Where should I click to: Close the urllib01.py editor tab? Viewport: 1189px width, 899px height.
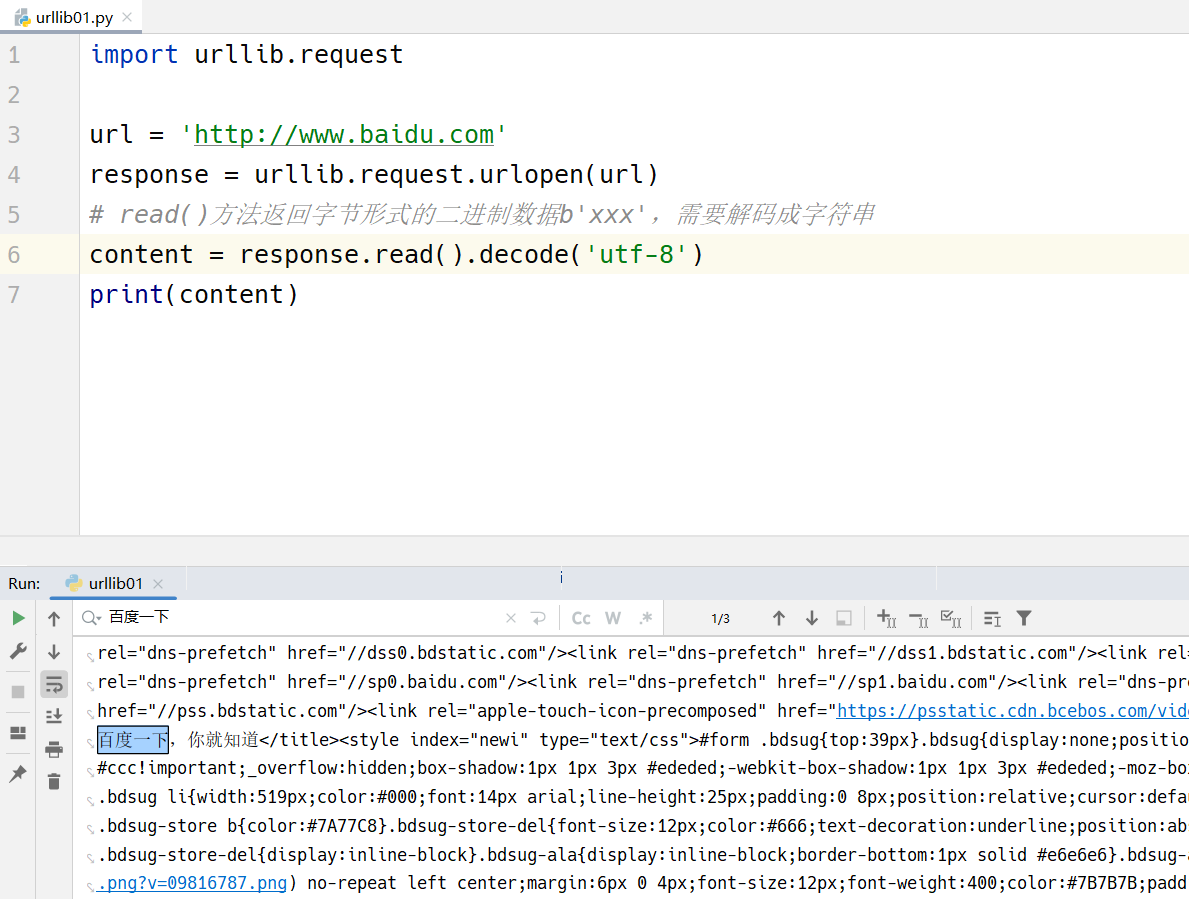click(x=127, y=17)
